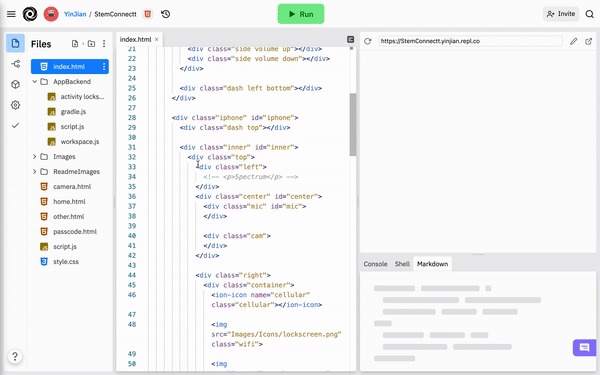Open preview in a new tab
This screenshot has width=600, height=375.
(x=589, y=41)
